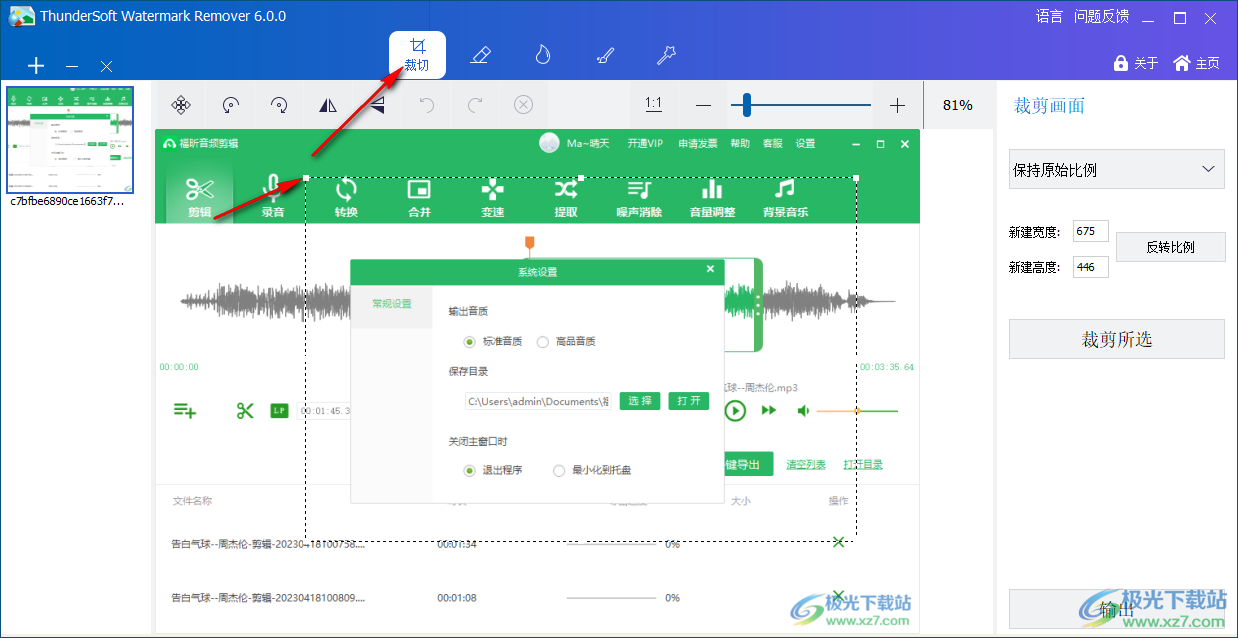1238x638 pixels.
Task: Open the 问题反馈 feedback menu
Action: pyautogui.click(x=1101, y=16)
